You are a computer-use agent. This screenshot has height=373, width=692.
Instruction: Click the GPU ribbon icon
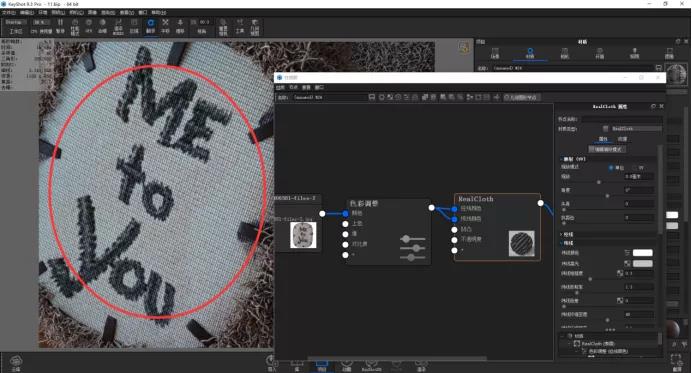pyautogui.click(x=89, y=26)
